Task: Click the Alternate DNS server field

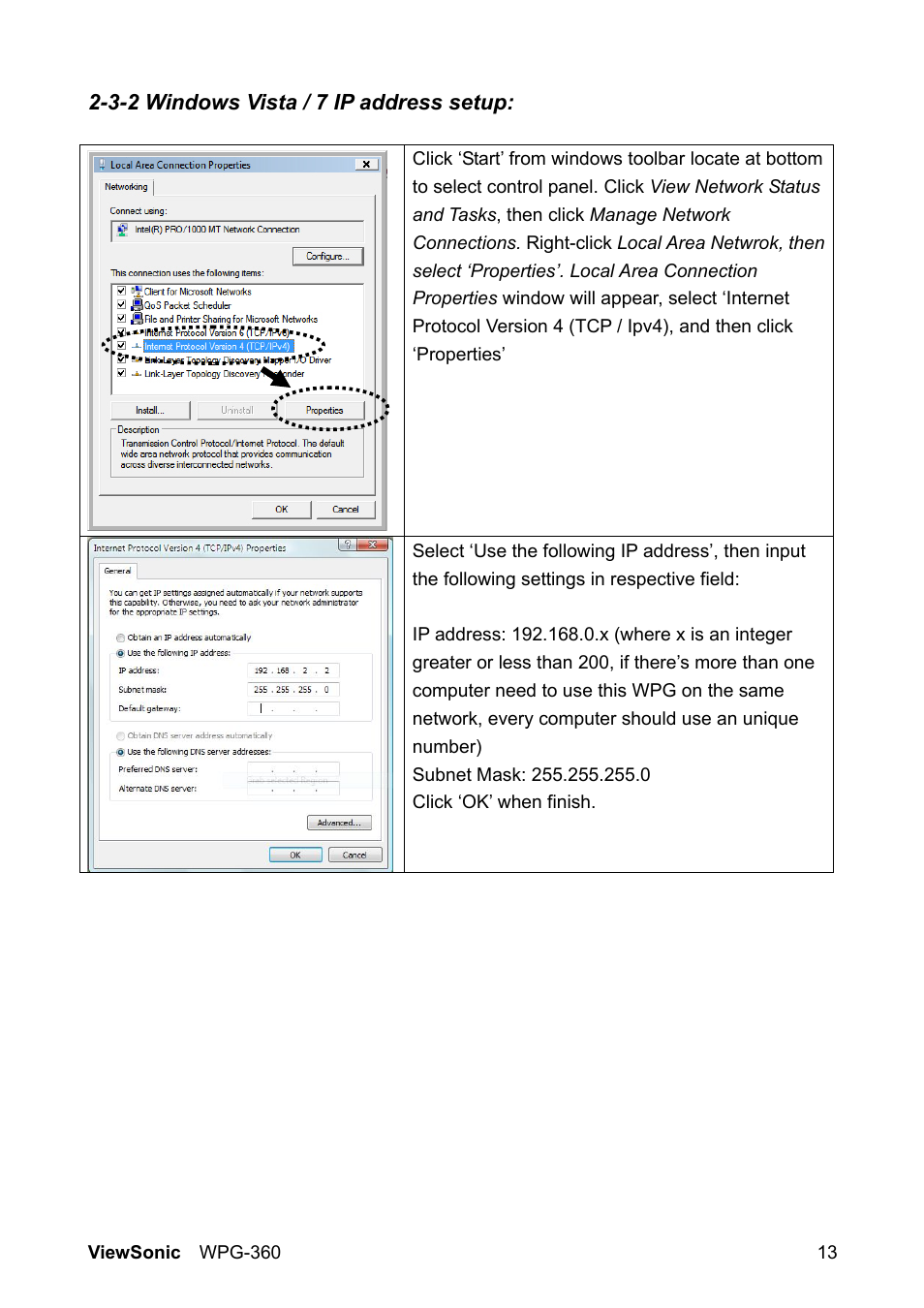Action: click(x=293, y=789)
